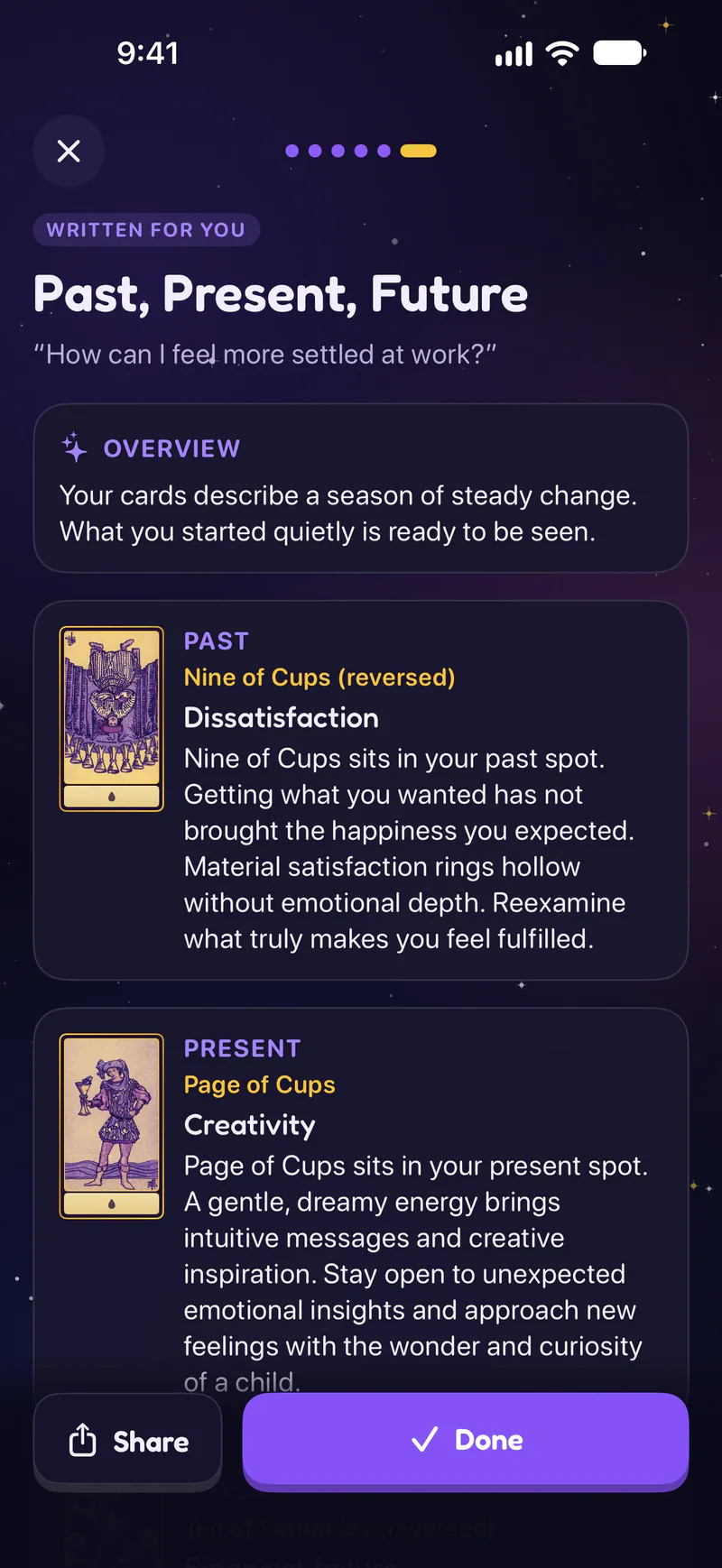Tap the PRESENT section heading

point(243,1048)
